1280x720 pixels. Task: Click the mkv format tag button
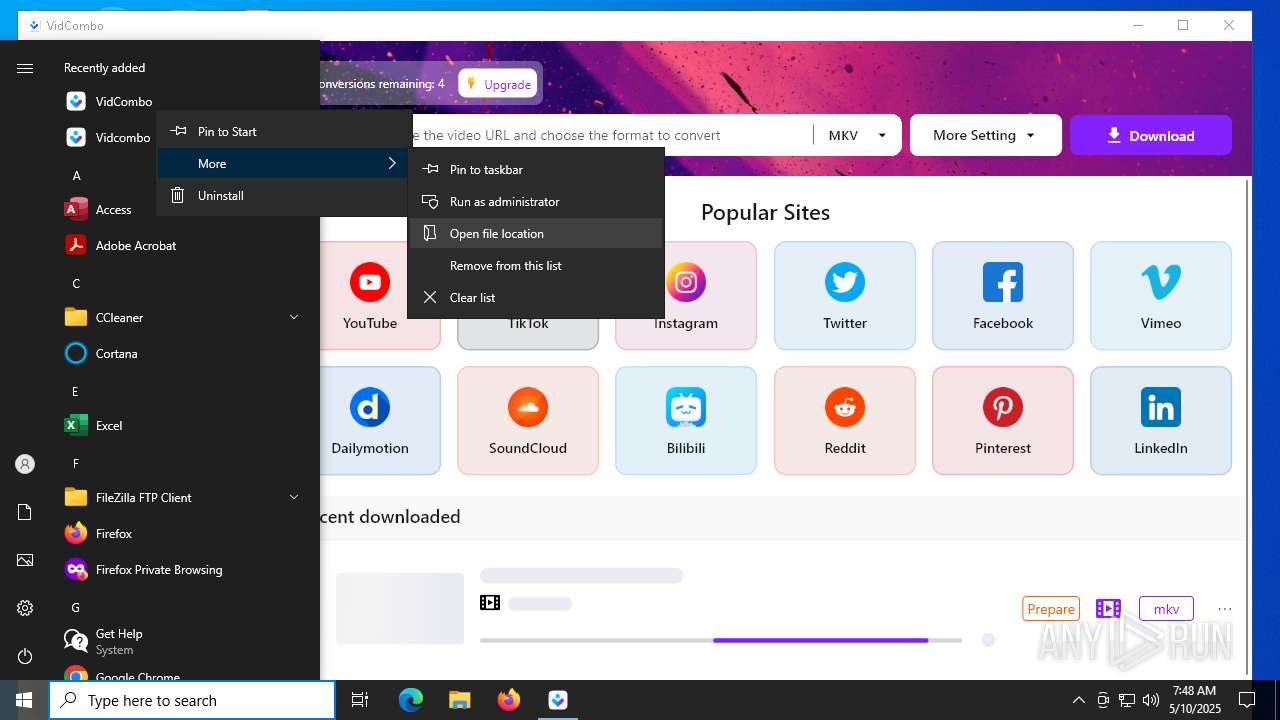(x=1166, y=609)
